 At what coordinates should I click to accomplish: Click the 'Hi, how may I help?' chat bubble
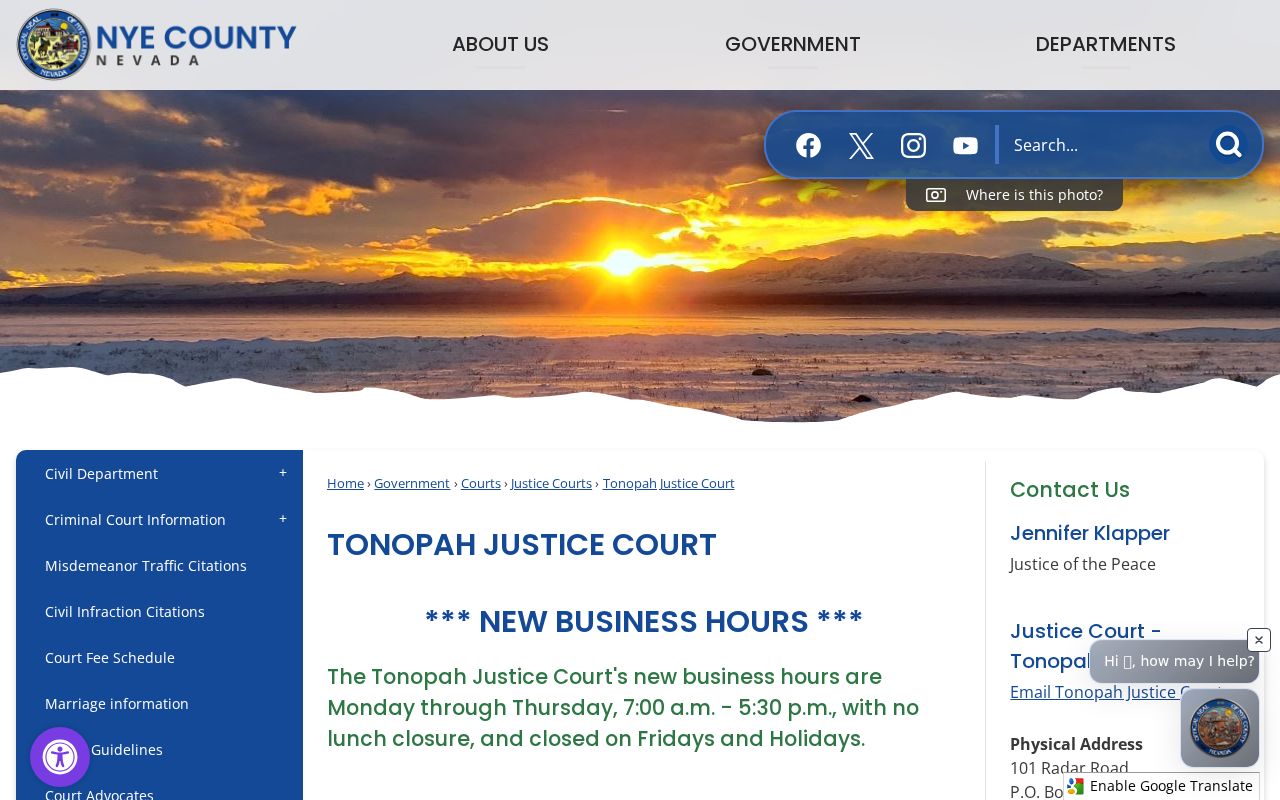point(1175,661)
